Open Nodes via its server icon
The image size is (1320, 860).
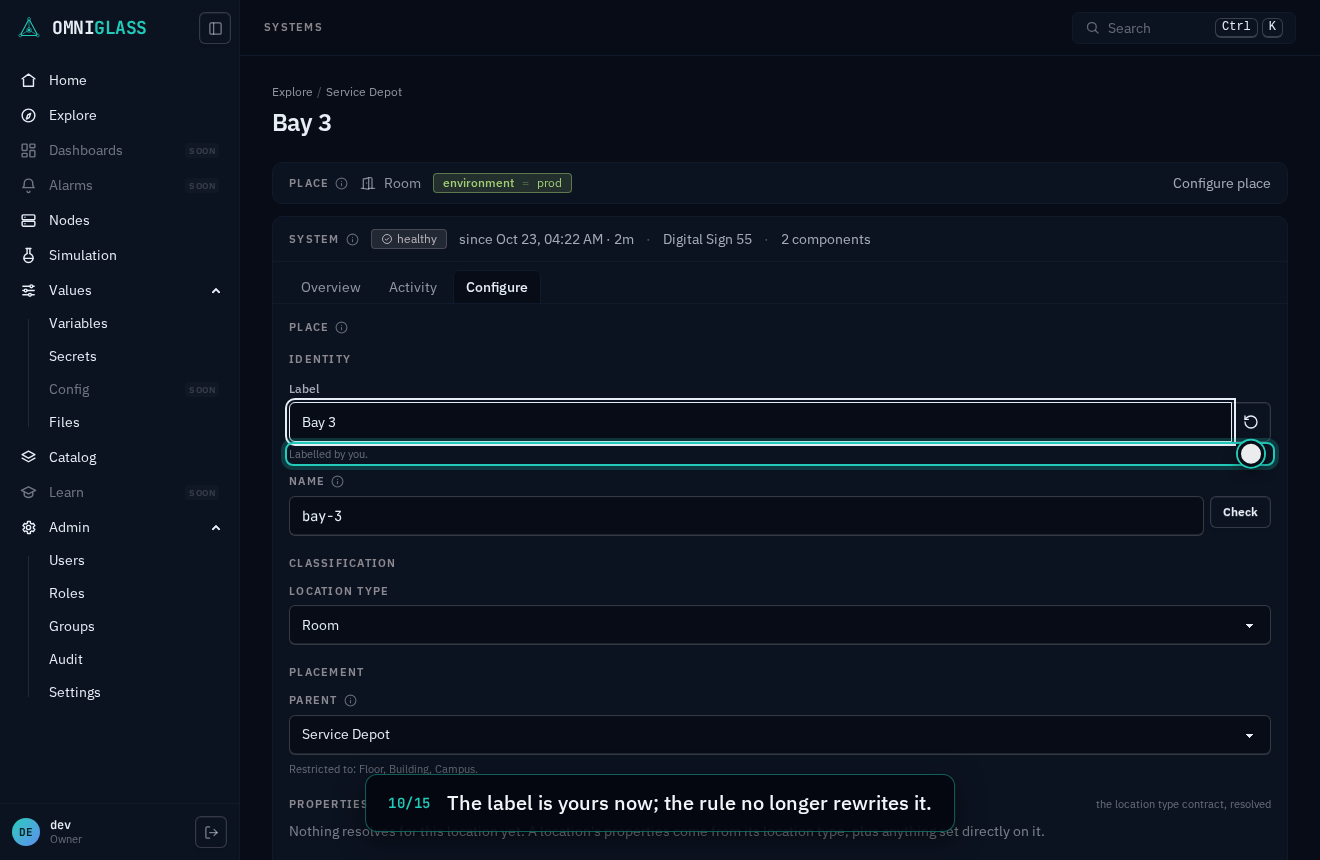29,220
